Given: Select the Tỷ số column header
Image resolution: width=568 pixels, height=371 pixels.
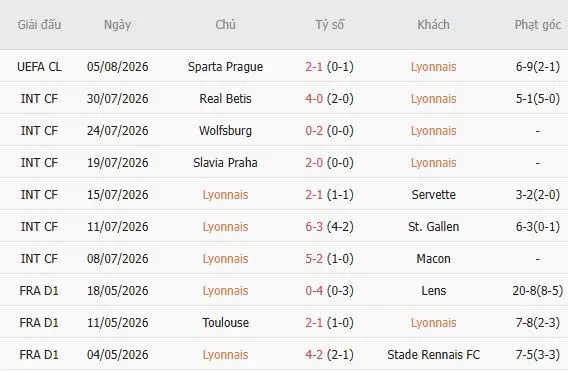Looking at the screenshot, I should (x=329, y=25).
